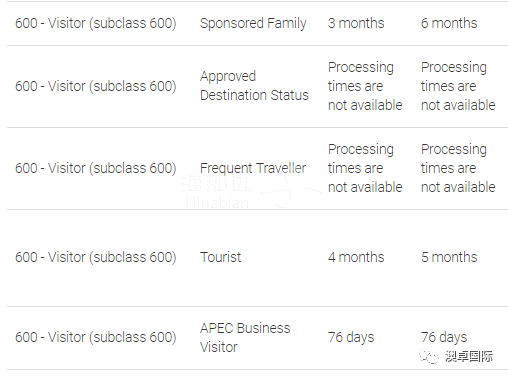Click visa name in Sponsored Family row
This screenshot has width=508, height=378.
96,23
